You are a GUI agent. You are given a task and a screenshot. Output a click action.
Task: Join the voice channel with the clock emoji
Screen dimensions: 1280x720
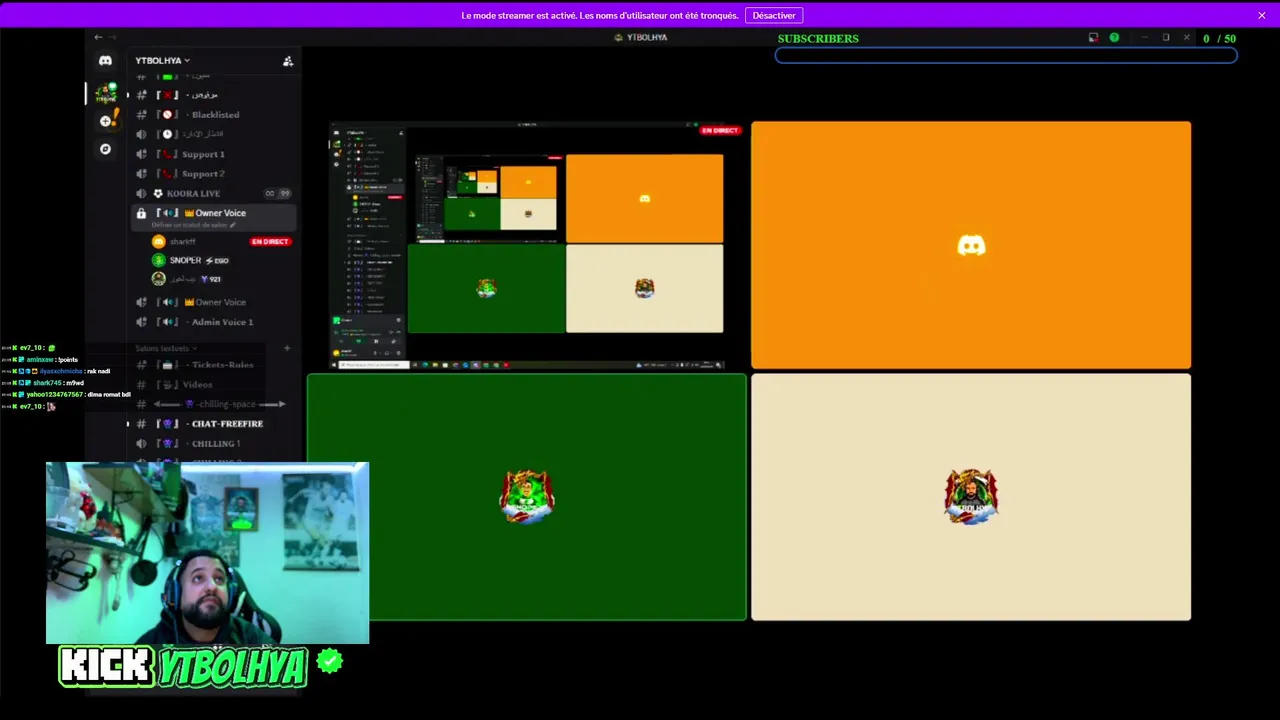(x=215, y=134)
